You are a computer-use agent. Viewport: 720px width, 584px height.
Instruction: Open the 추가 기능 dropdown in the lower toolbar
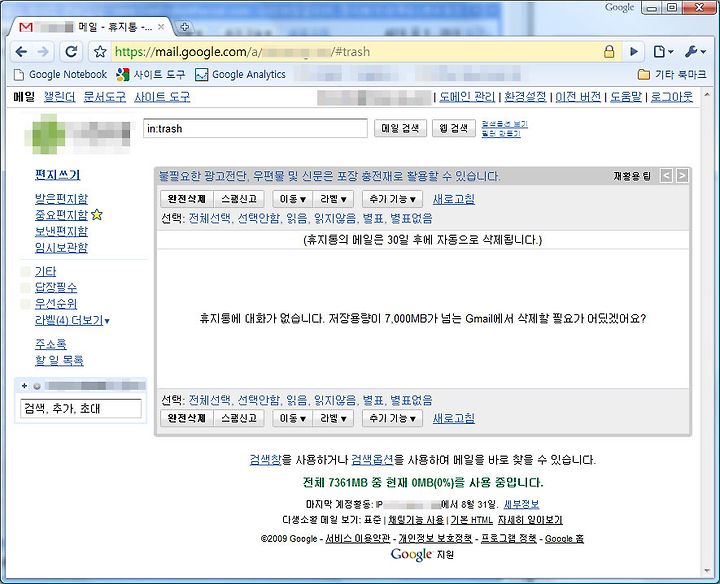point(392,418)
